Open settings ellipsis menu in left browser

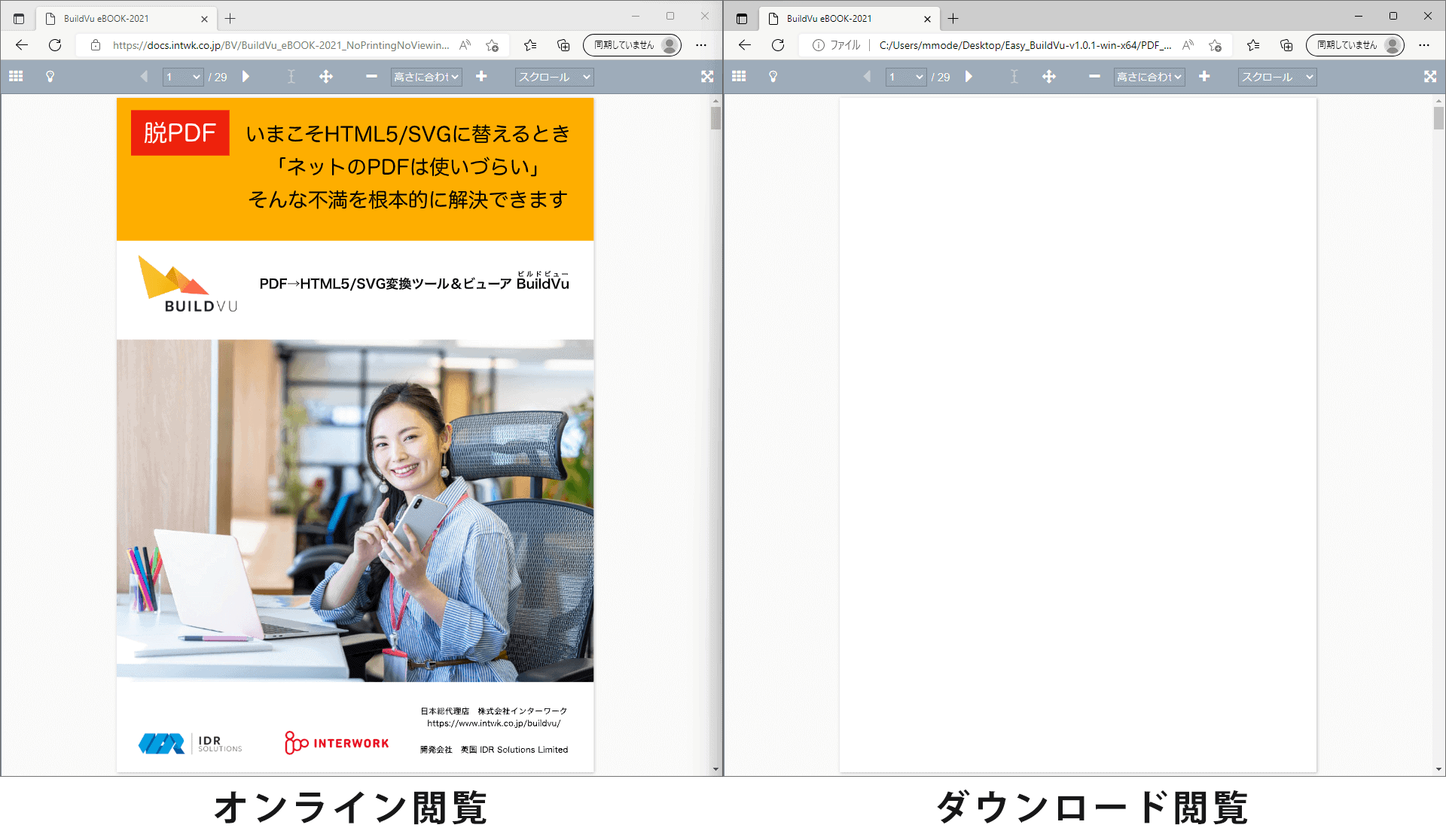(x=701, y=45)
